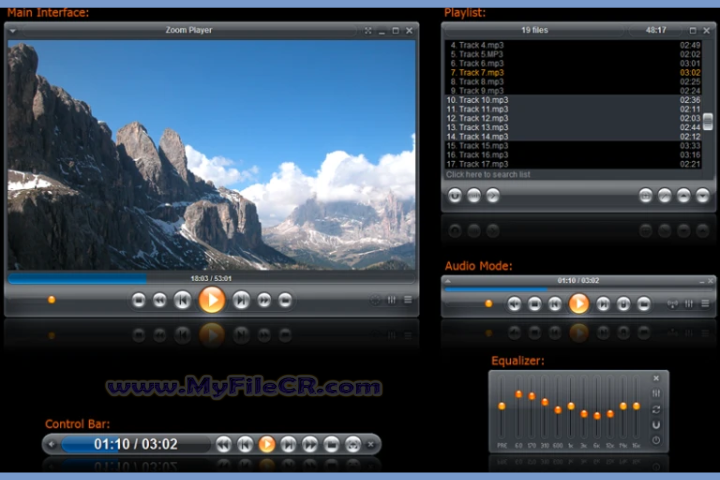
Task: Select 5. Track 5.MP3 in the playlist
Action: pyautogui.click(x=573, y=54)
